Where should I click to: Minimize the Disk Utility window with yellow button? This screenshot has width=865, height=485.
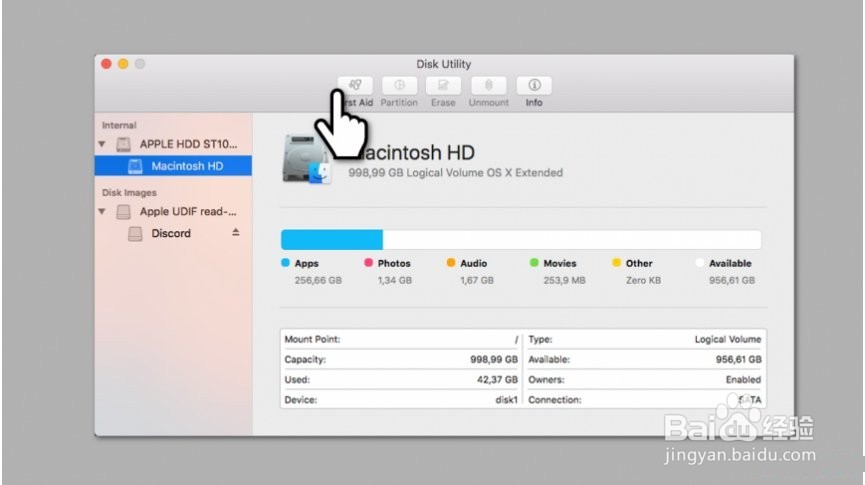[x=123, y=64]
